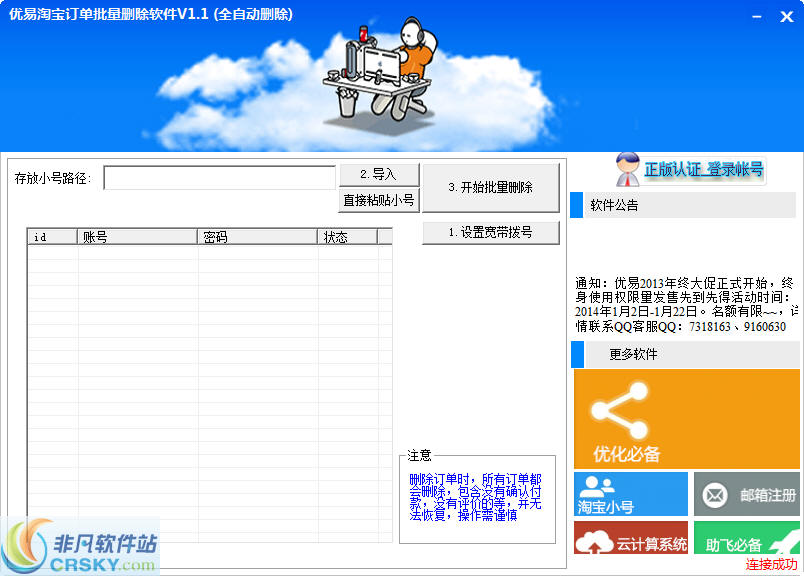Open the 优化必备 orange tile
This screenshot has height=576, width=804.
click(687, 419)
